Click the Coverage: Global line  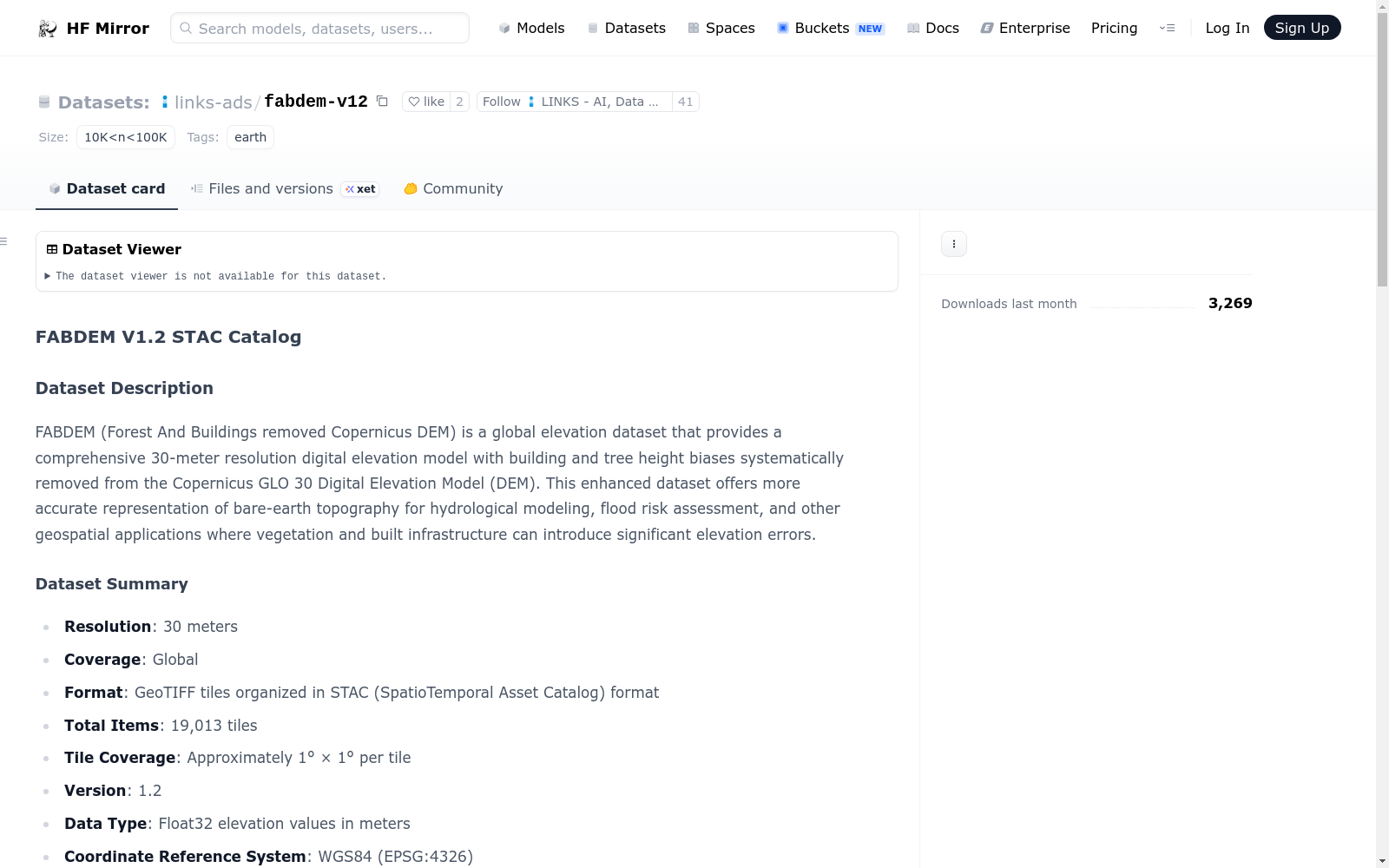(131, 660)
